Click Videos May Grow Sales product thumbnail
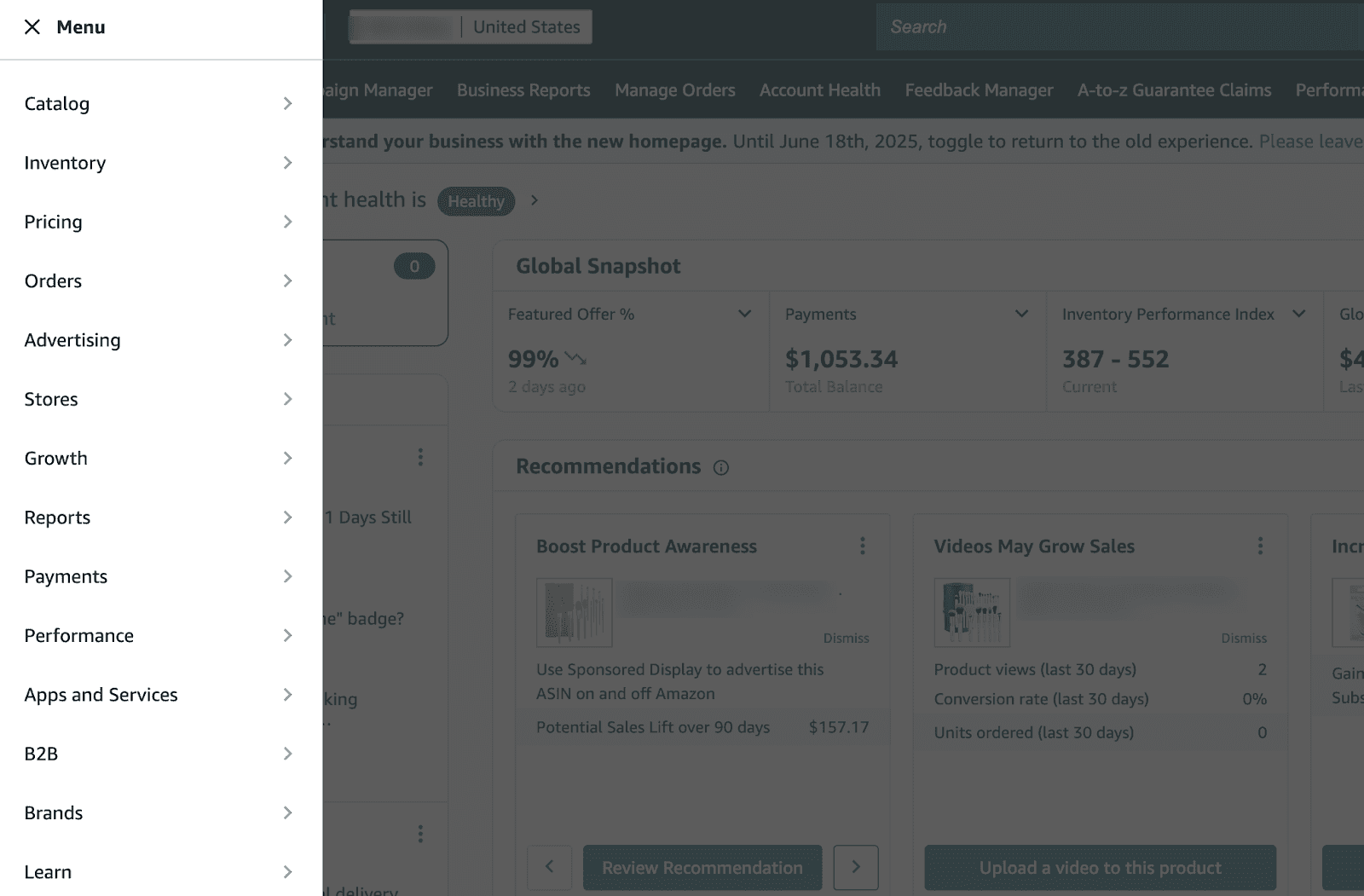The image size is (1364, 896). (x=972, y=613)
